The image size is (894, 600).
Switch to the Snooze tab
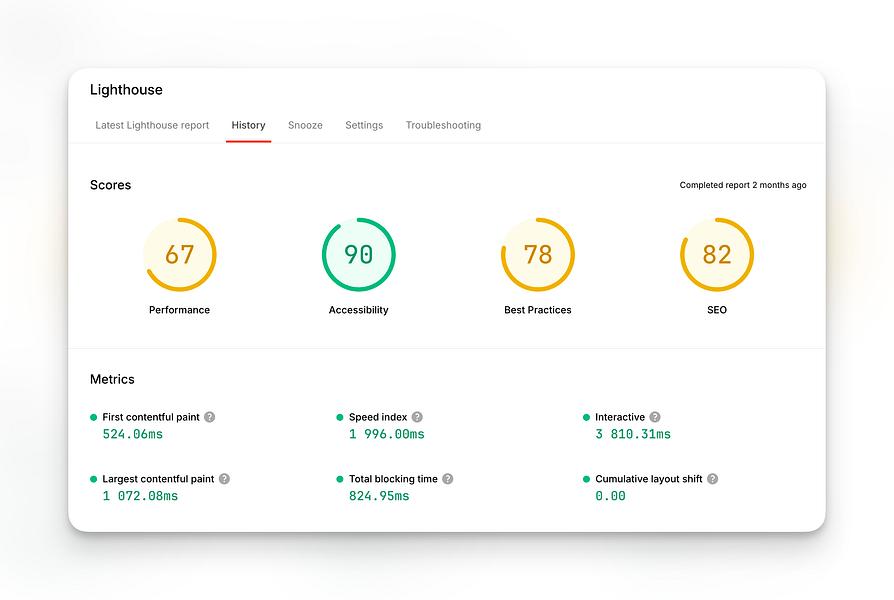(x=305, y=125)
